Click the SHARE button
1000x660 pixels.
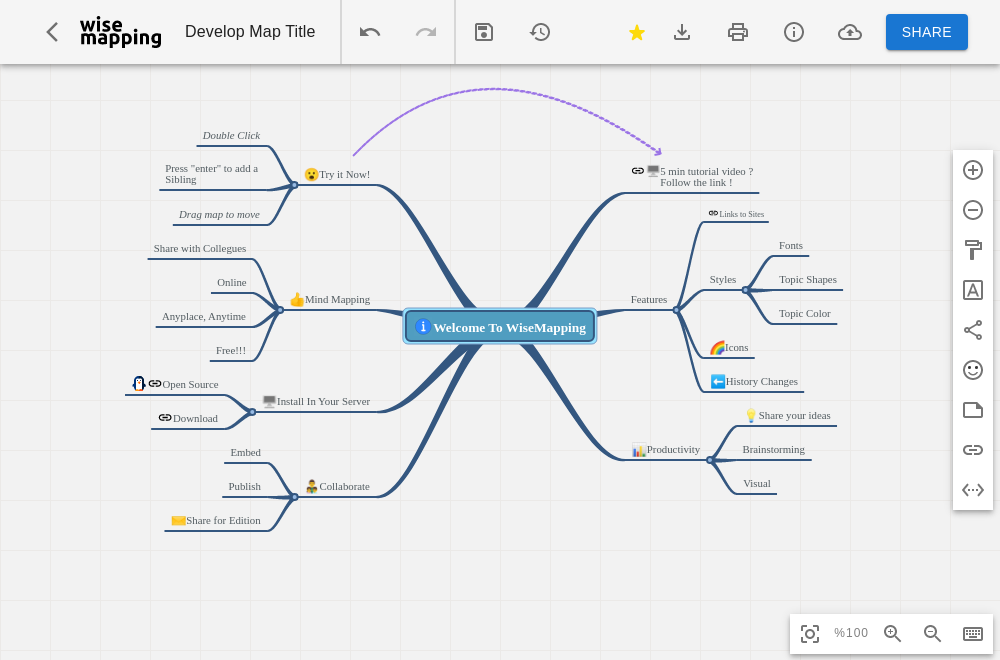coord(927,32)
